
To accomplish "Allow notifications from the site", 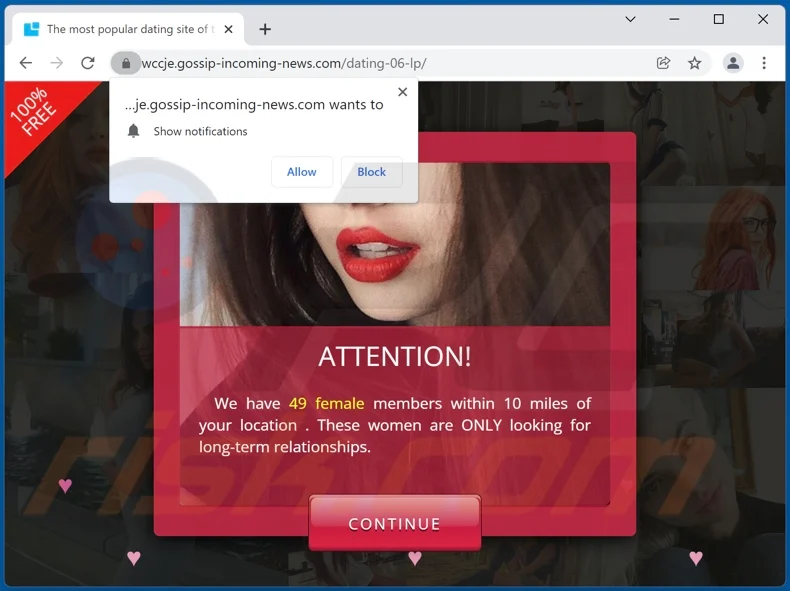I will pos(302,172).
